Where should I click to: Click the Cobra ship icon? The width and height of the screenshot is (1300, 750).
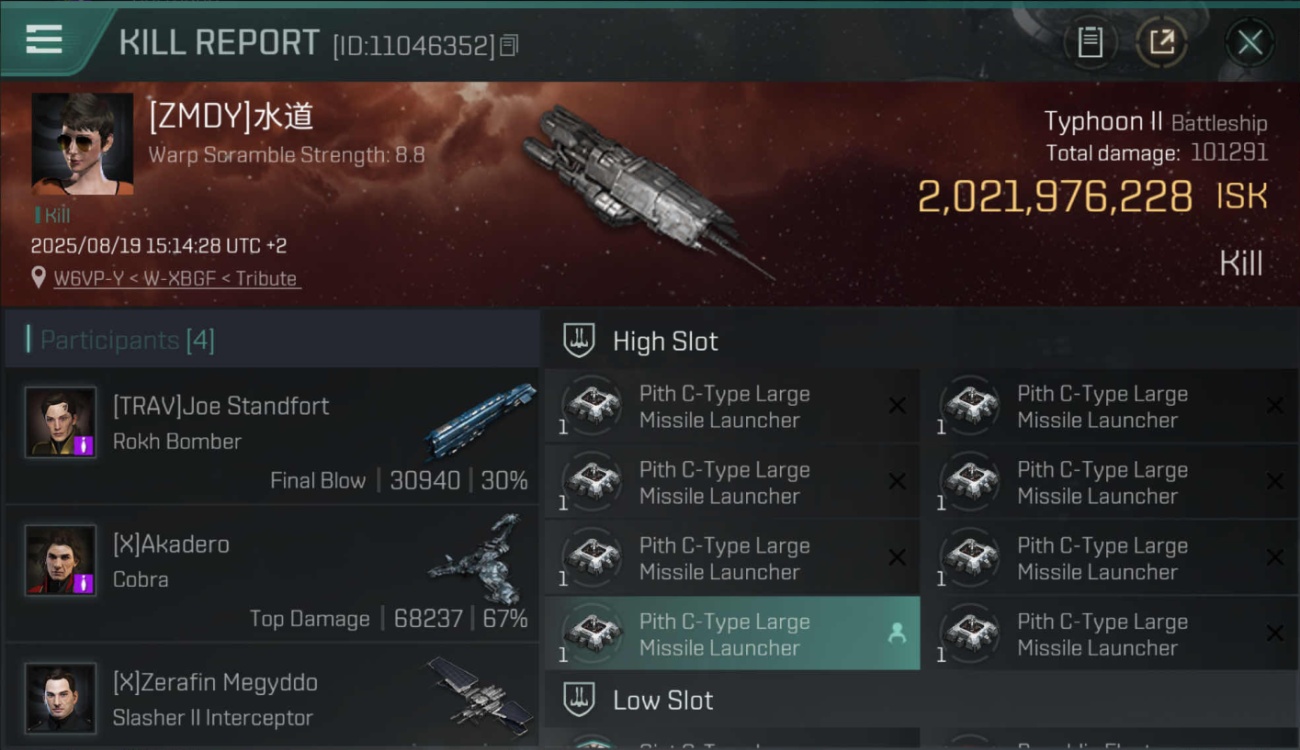(x=476, y=560)
